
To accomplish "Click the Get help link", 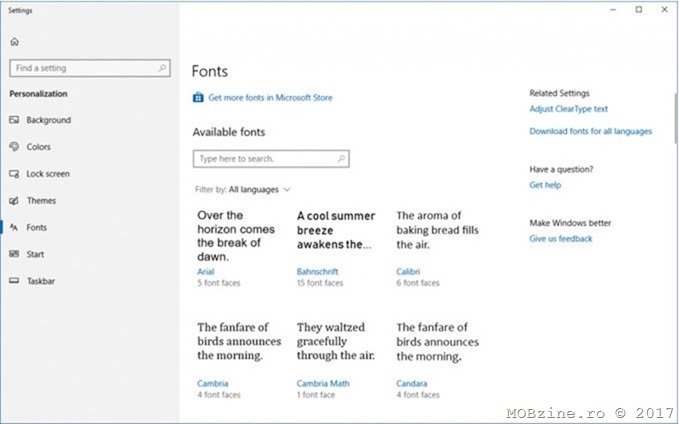I will tap(545, 185).
